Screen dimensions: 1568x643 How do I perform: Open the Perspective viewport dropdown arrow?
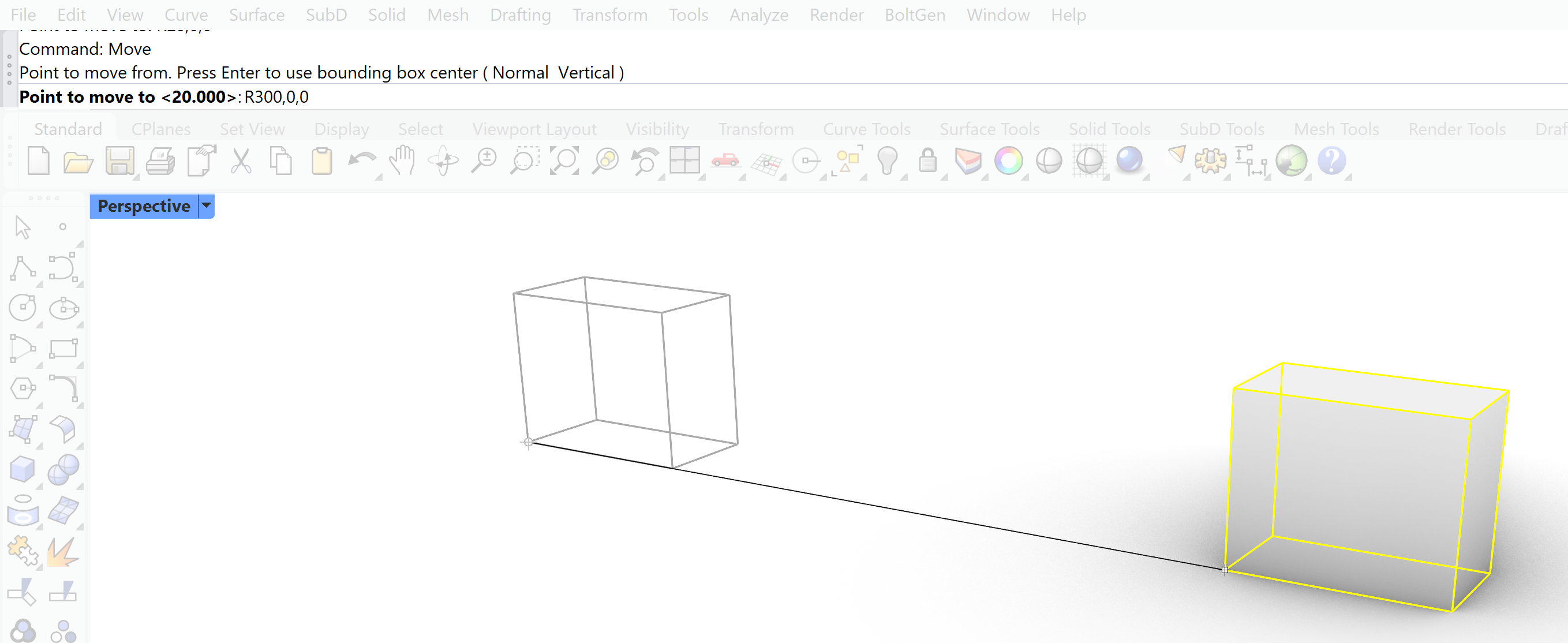pyautogui.click(x=207, y=206)
